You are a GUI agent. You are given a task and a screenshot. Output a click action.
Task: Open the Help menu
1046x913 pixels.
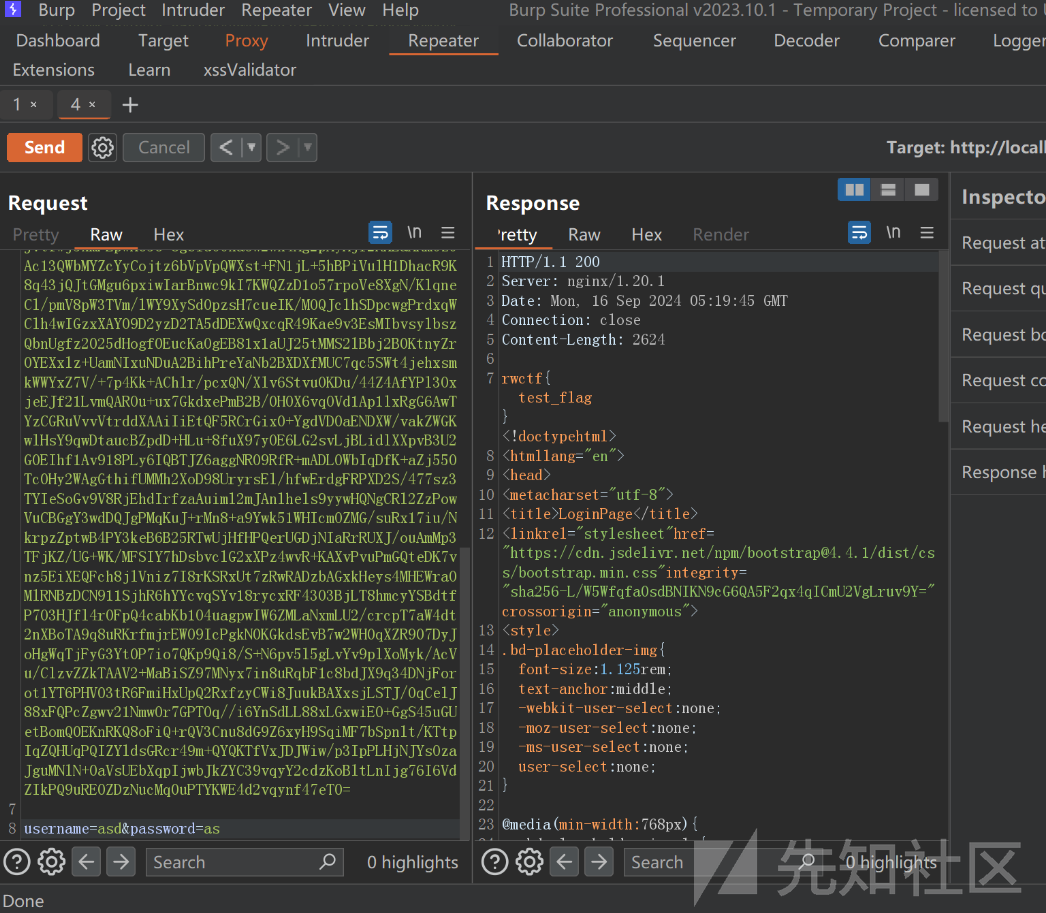(x=400, y=10)
